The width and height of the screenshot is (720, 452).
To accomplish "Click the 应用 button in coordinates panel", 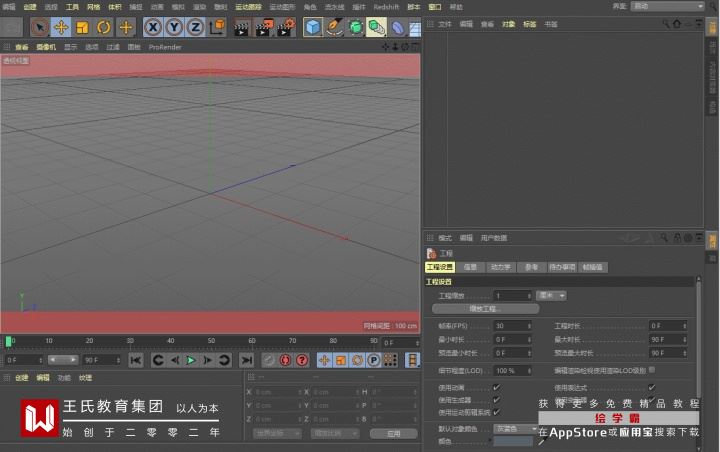I will pyautogui.click(x=394, y=433).
